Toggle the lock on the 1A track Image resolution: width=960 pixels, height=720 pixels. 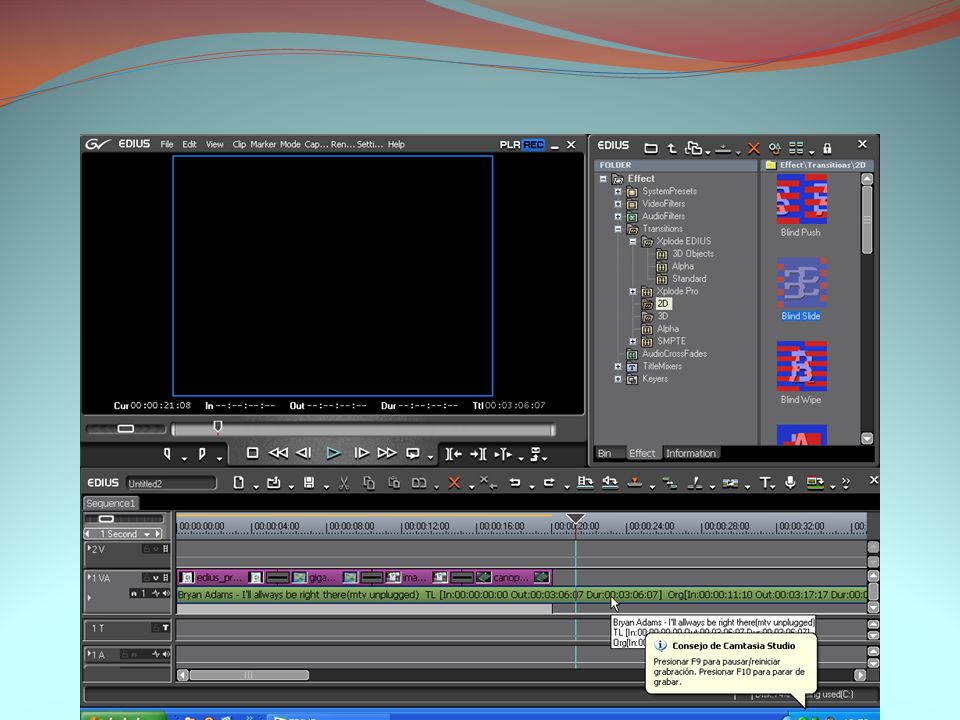click(x=125, y=654)
